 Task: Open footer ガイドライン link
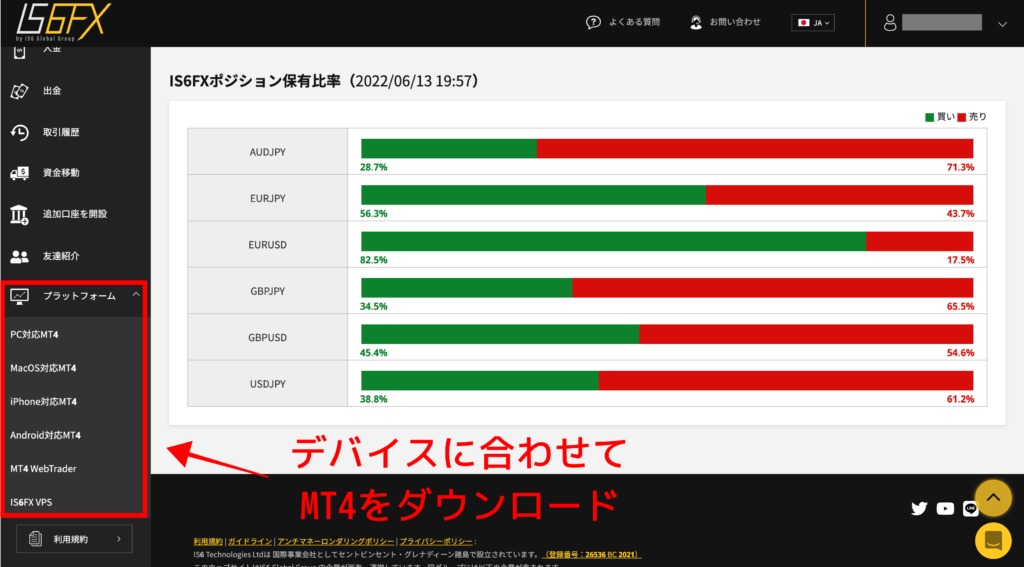[x=250, y=542]
